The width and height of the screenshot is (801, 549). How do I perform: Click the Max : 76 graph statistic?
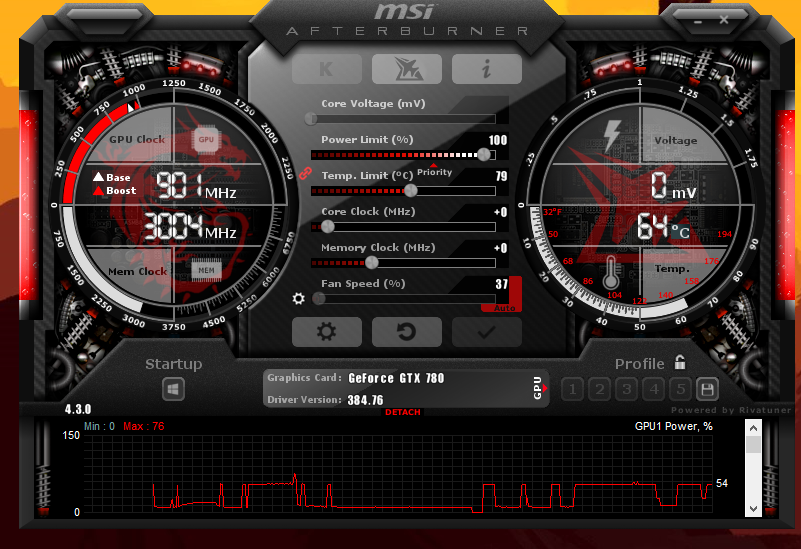144,426
